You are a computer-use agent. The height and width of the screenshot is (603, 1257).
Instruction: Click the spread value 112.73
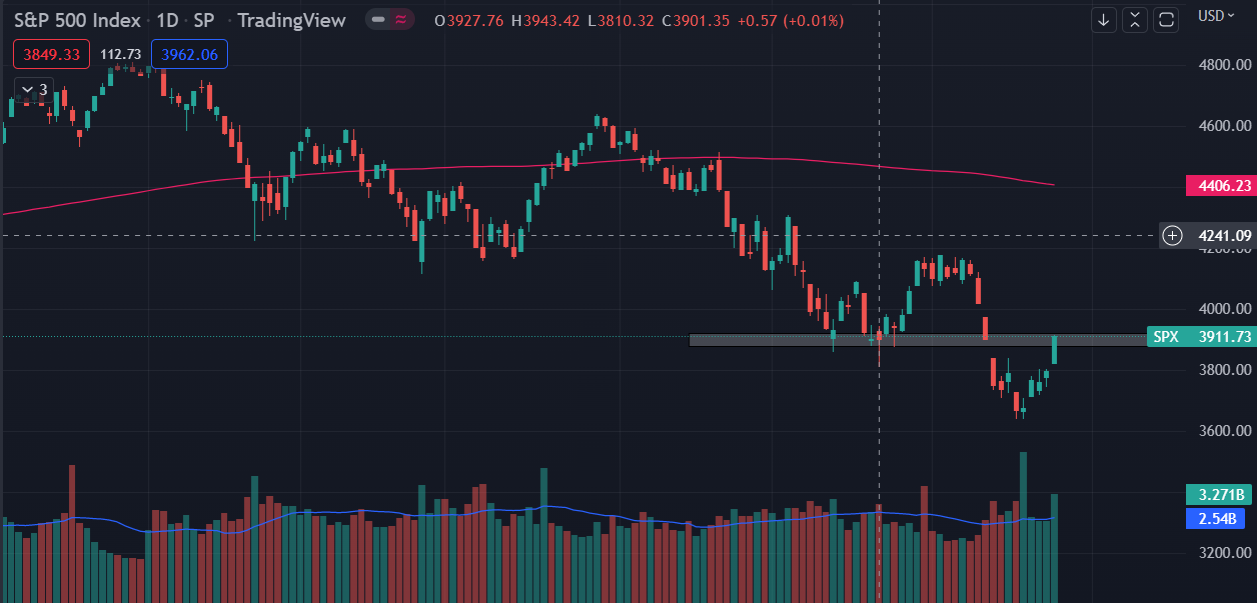[x=120, y=54]
